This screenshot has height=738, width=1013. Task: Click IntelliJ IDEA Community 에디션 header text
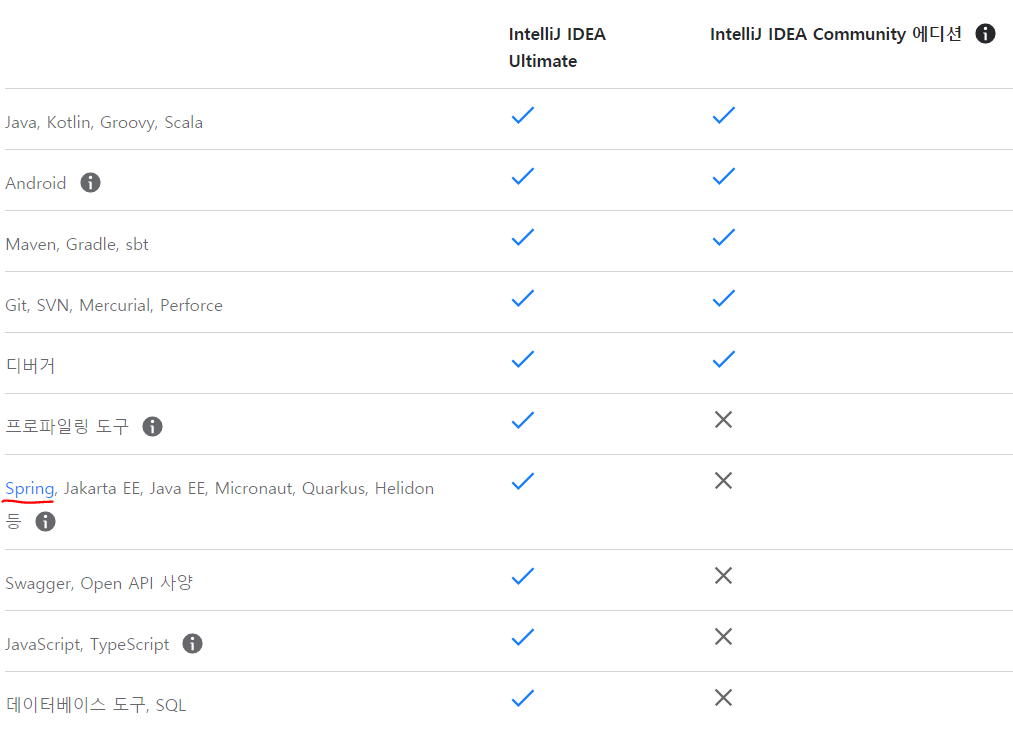click(x=835, y=34)
